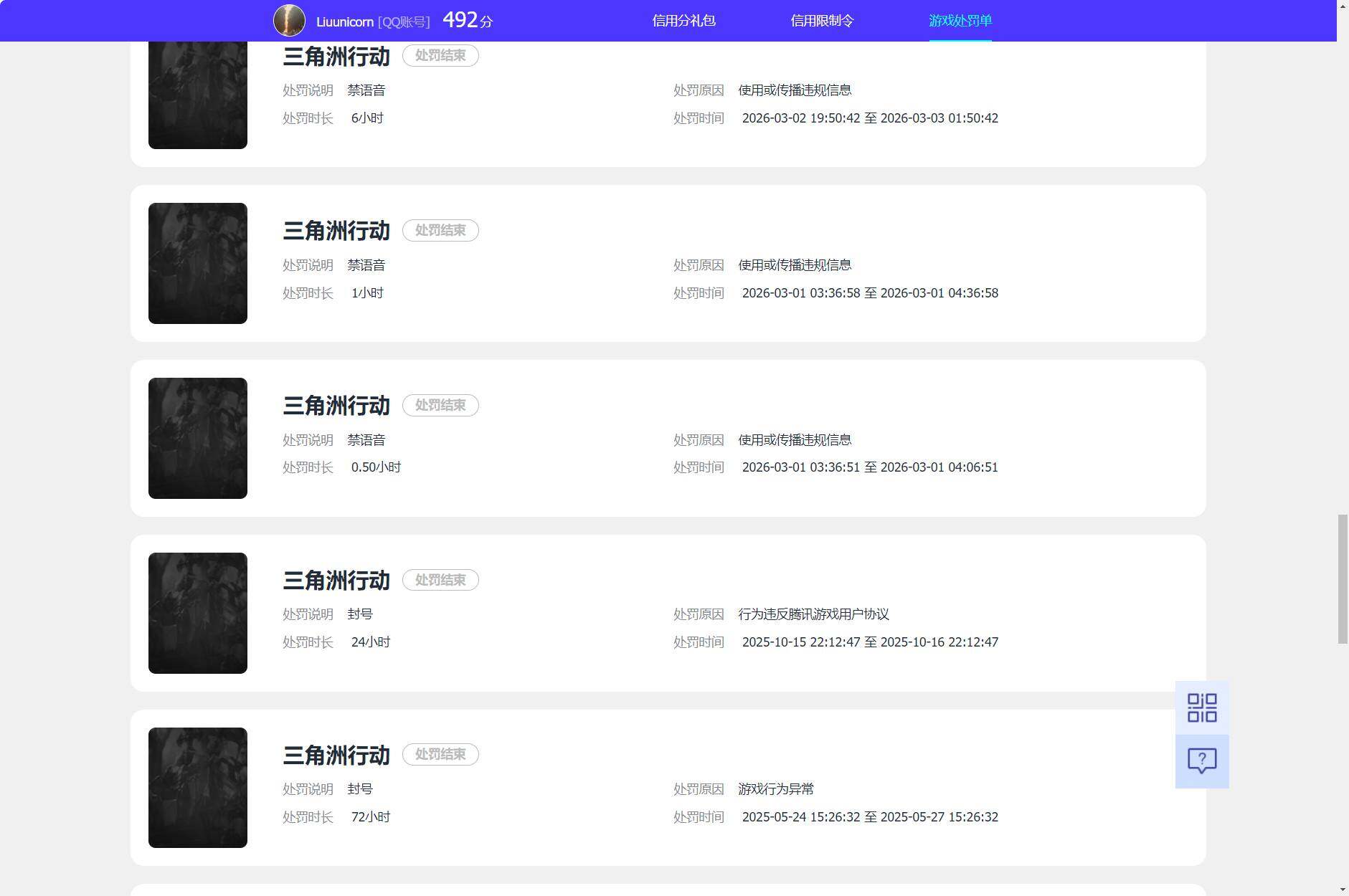Click 禁语音 on the 6小时 record
This screenshot has height=896, width=1349.
[x=366, y=90]
